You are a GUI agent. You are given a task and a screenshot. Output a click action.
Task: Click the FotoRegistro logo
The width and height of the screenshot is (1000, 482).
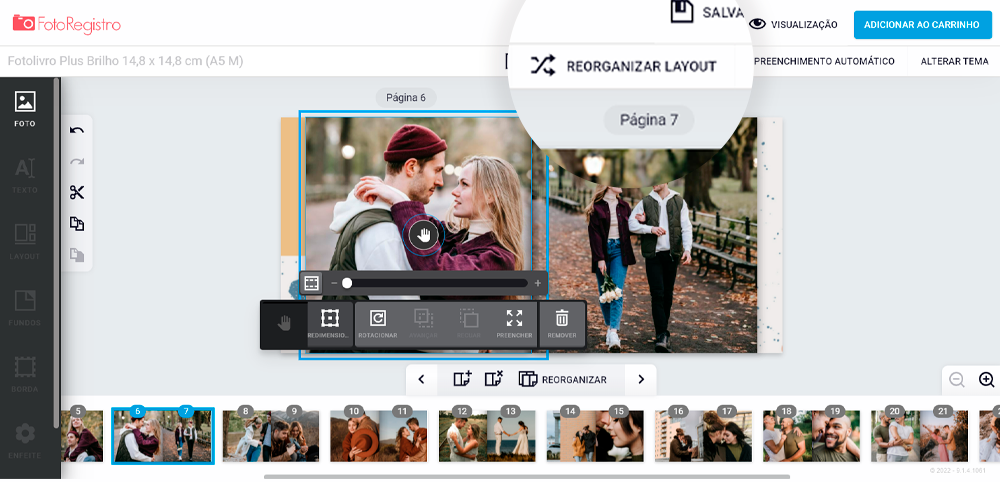coord(67,24)
